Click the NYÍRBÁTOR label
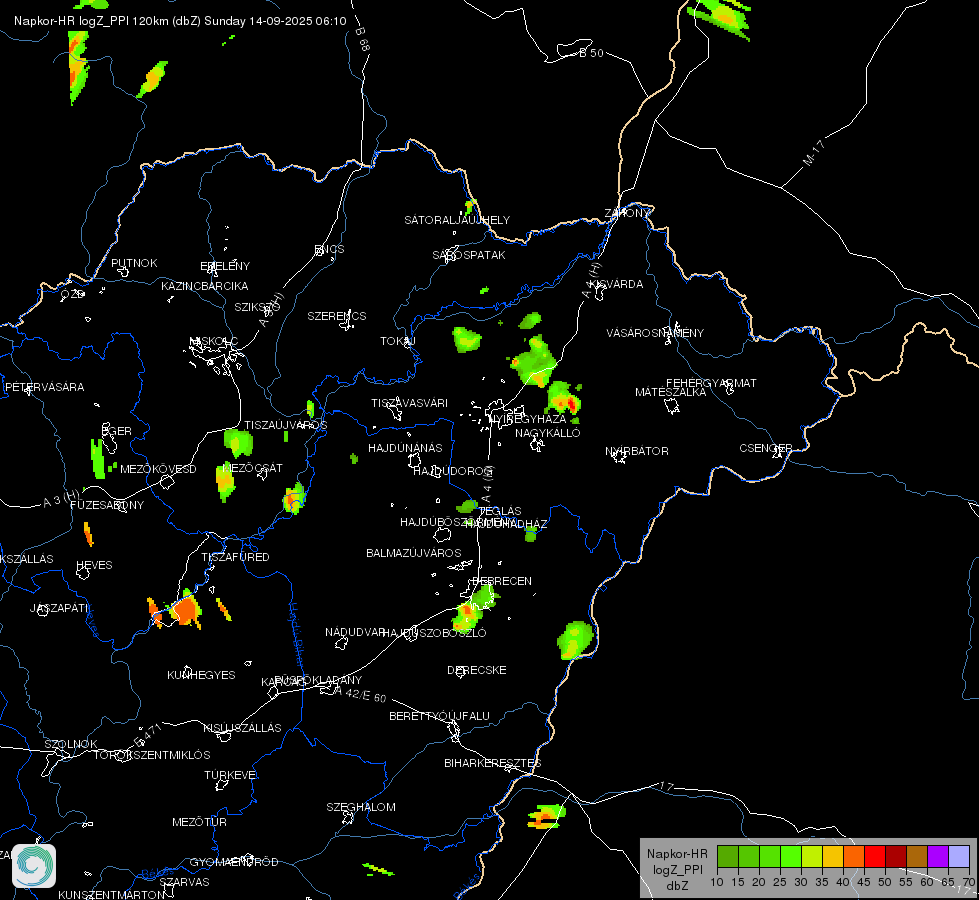The image size is (979, 900). click(637, 451)
